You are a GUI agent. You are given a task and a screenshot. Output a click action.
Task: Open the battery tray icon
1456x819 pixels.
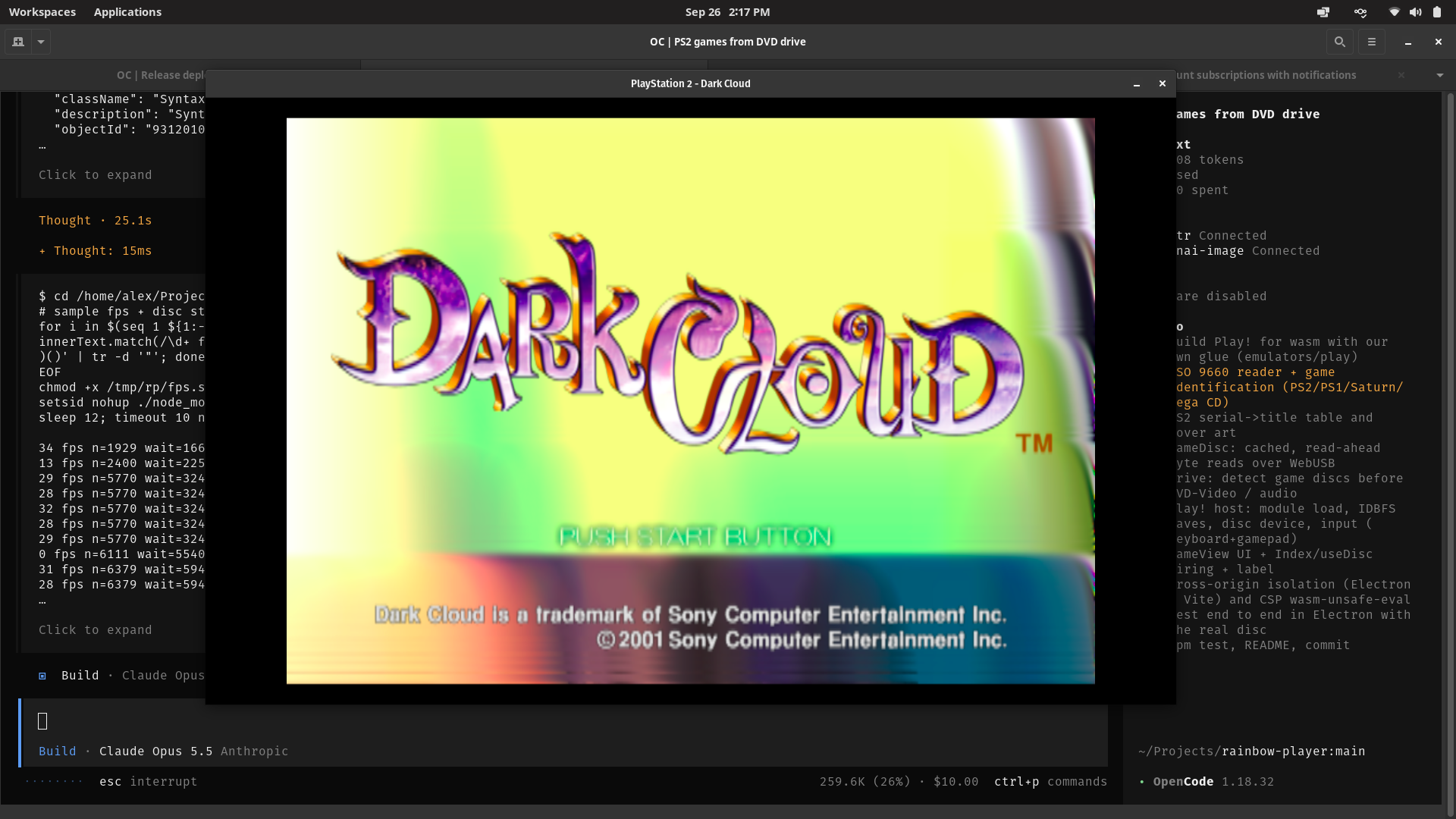(1437, 12)
